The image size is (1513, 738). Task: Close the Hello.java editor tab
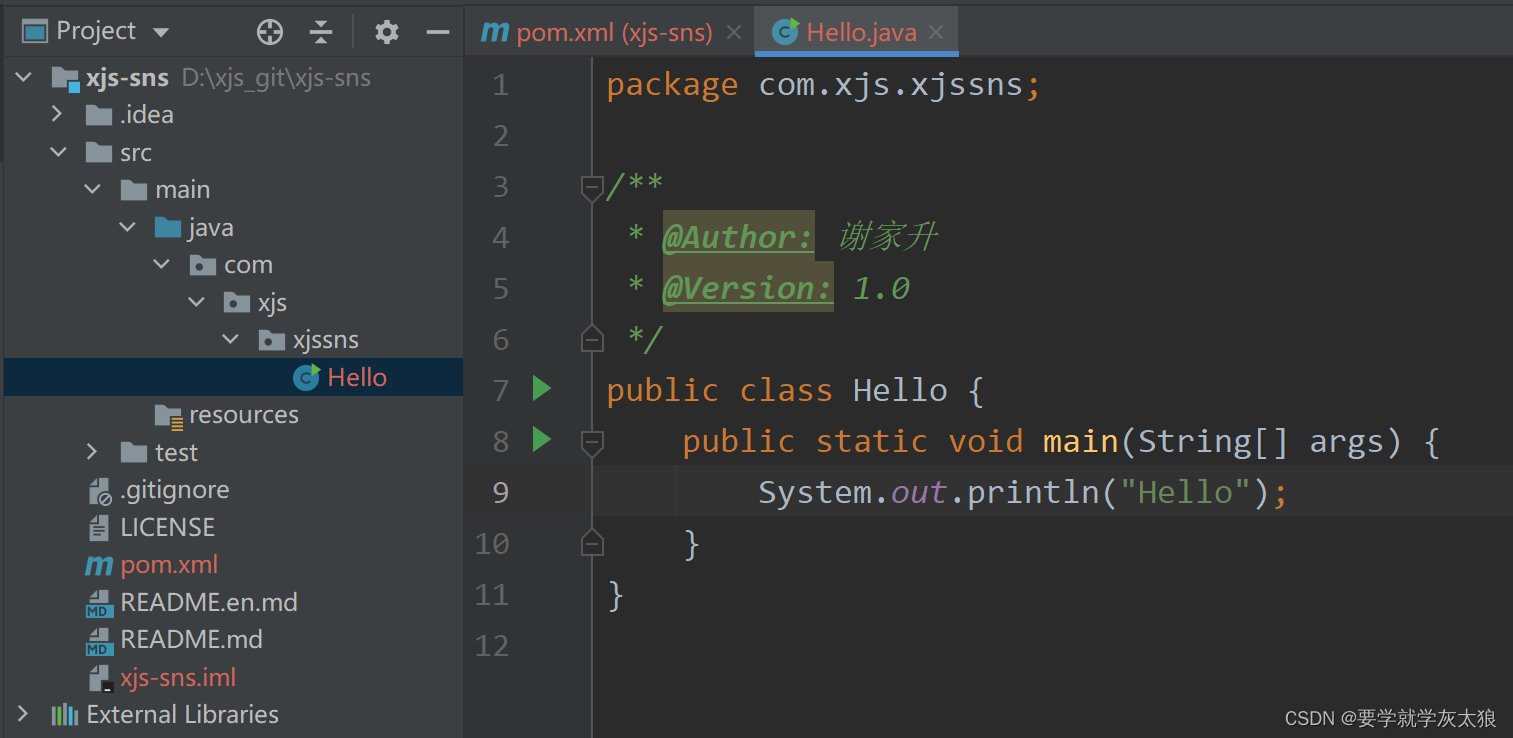pyautogui.click(x=936, y=33)
